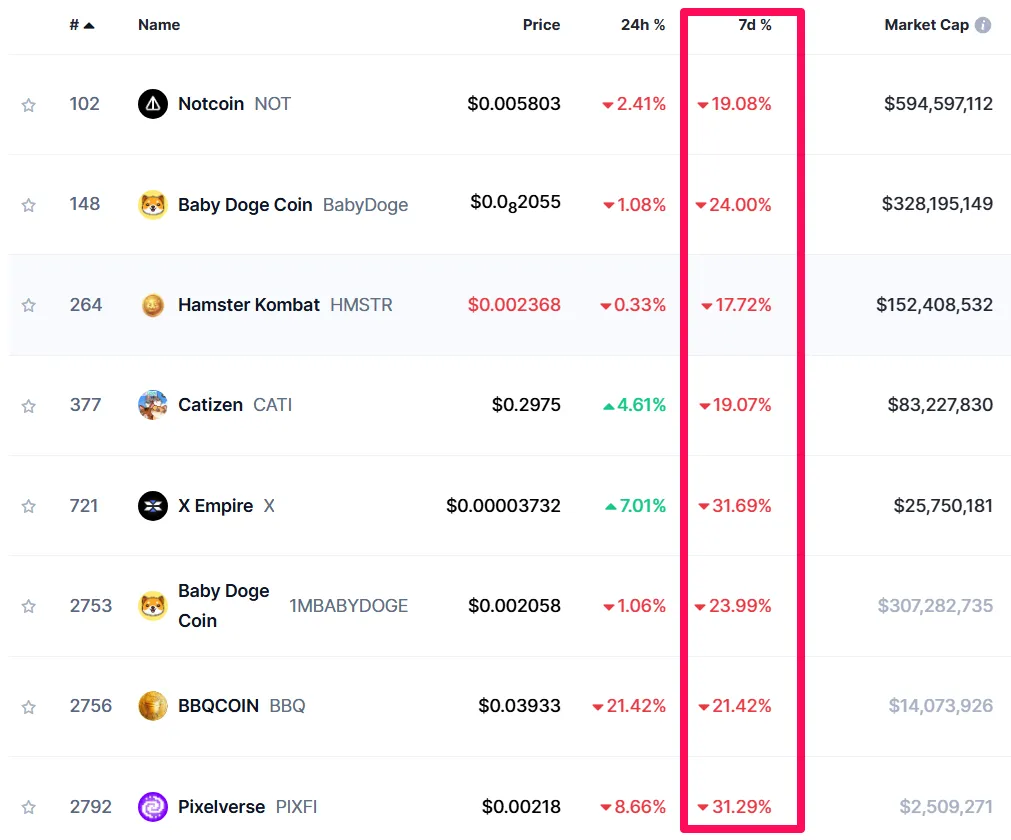The height and width of the screenshot is (840, 1011).
Task: Click the 1MBABYDOGE coin logo
Action: point(152,606)
